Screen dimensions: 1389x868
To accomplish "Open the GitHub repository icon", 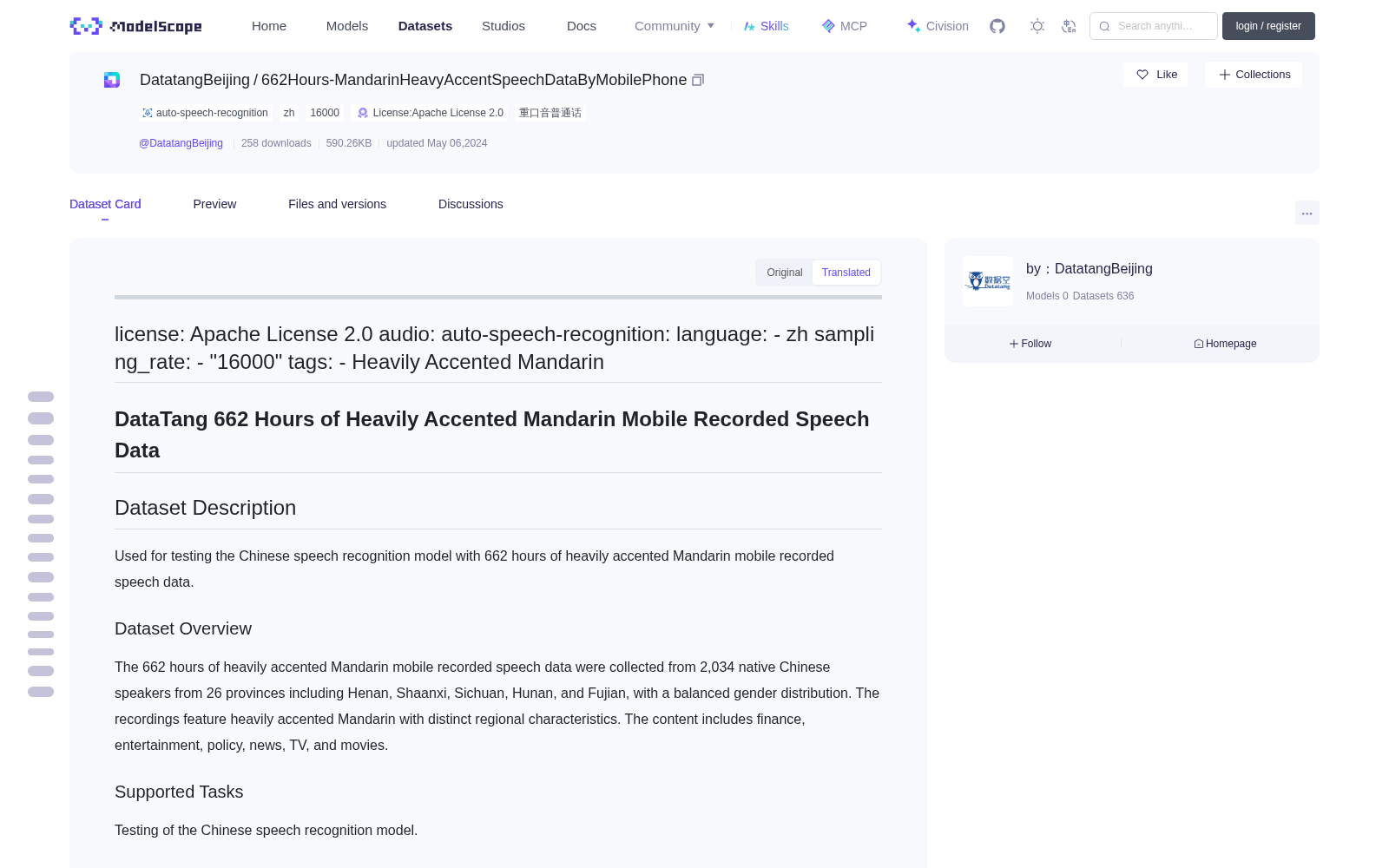I will (x=997, y=26).
